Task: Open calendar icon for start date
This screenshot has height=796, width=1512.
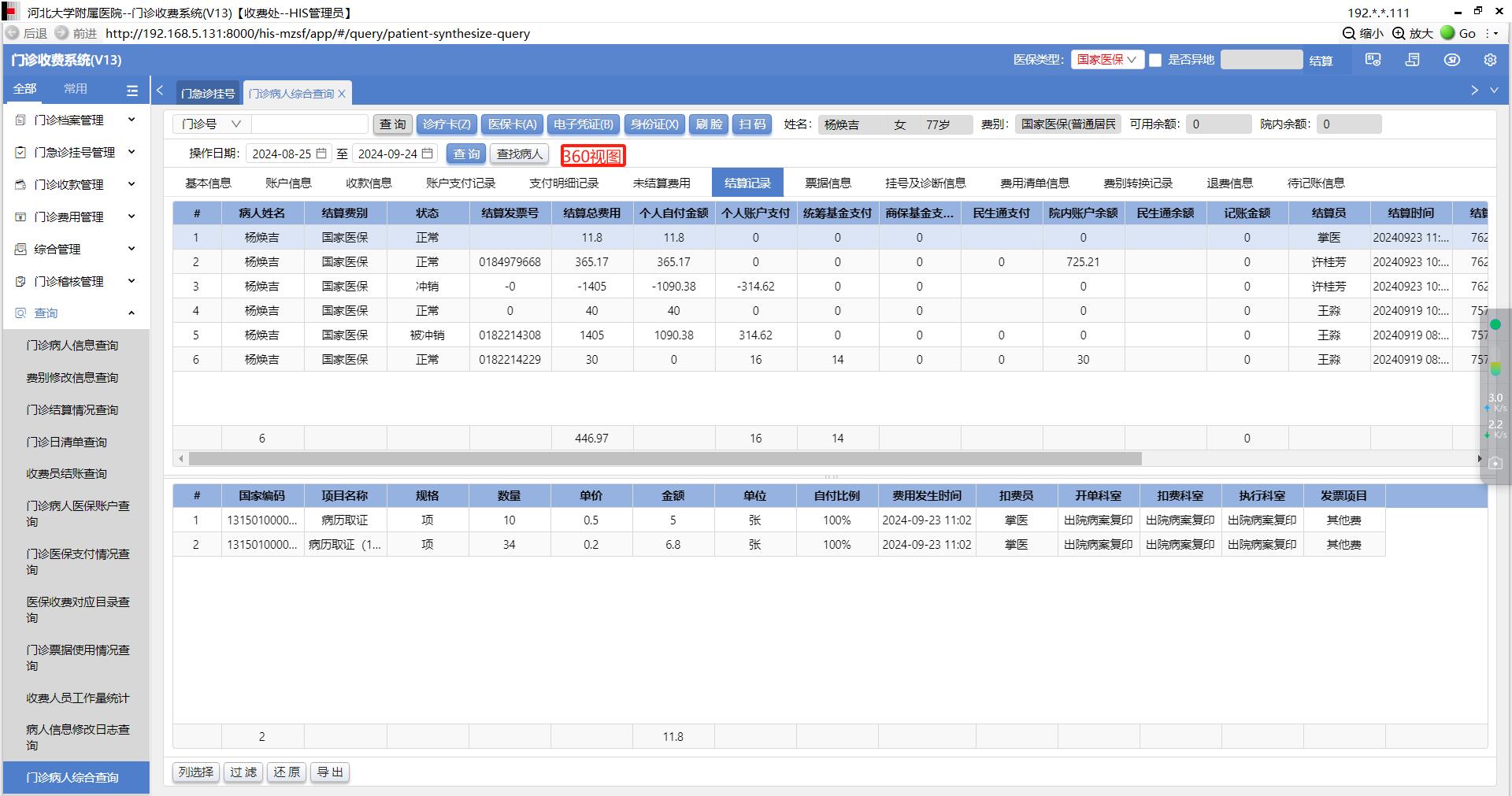Action: point(321,154)
